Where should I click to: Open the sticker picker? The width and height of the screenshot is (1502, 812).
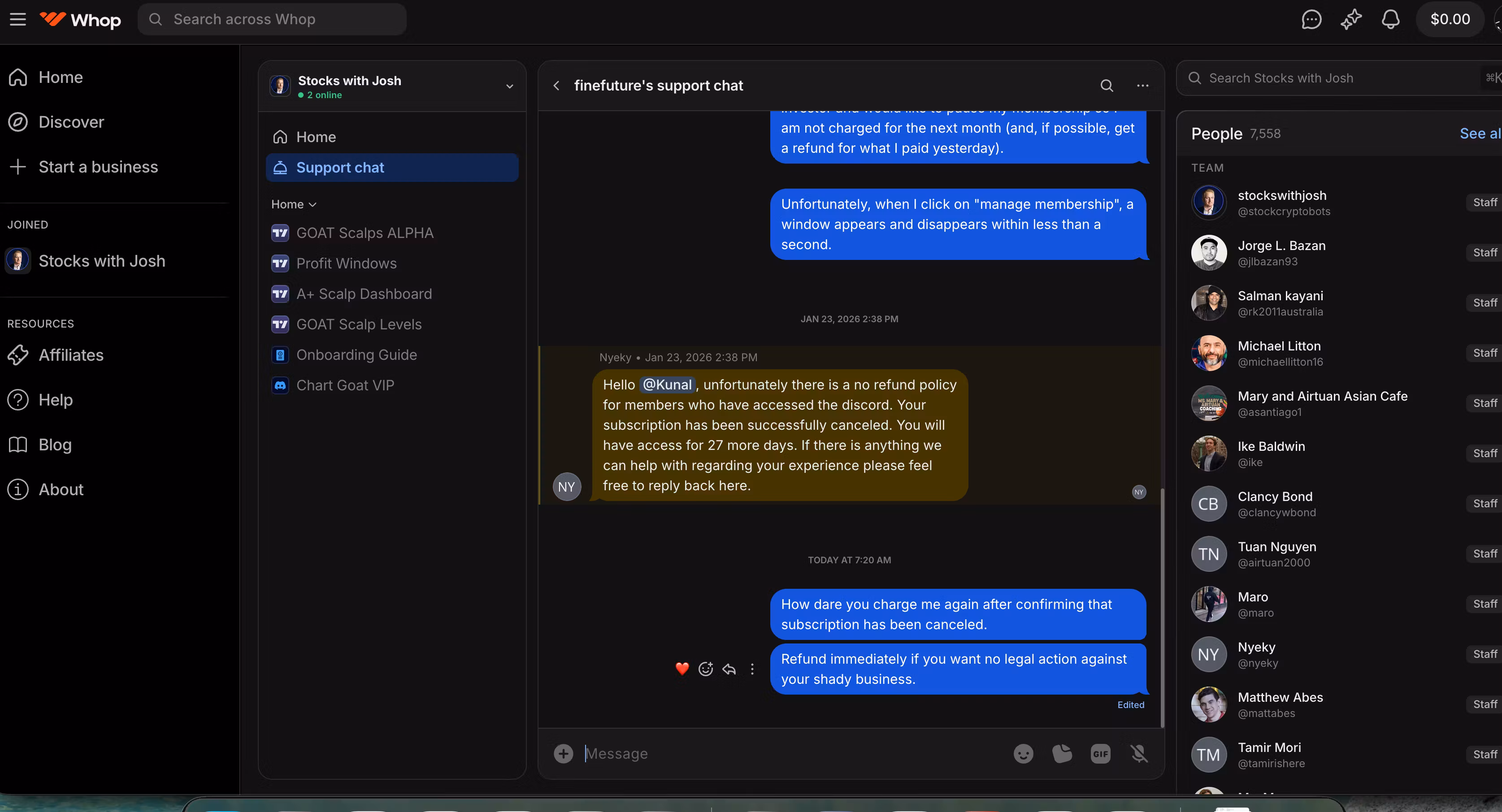coord(1062,754)
